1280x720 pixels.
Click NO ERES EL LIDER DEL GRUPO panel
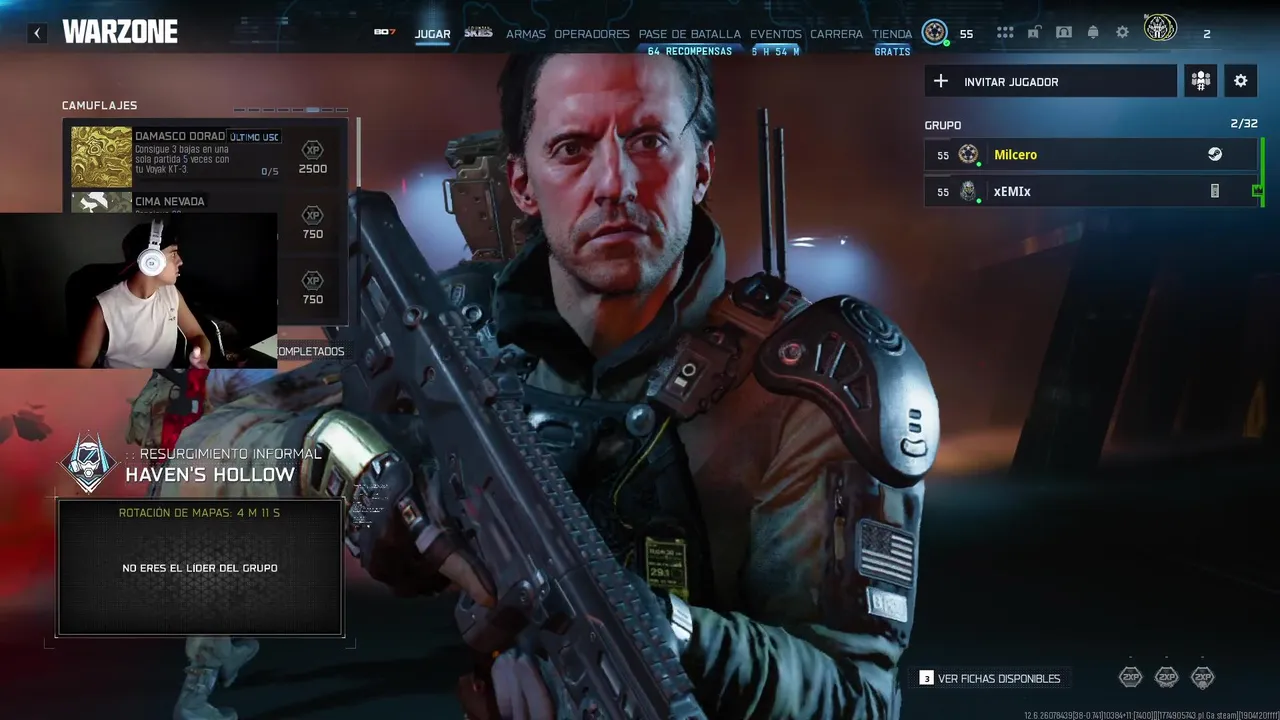coord(200,568)
